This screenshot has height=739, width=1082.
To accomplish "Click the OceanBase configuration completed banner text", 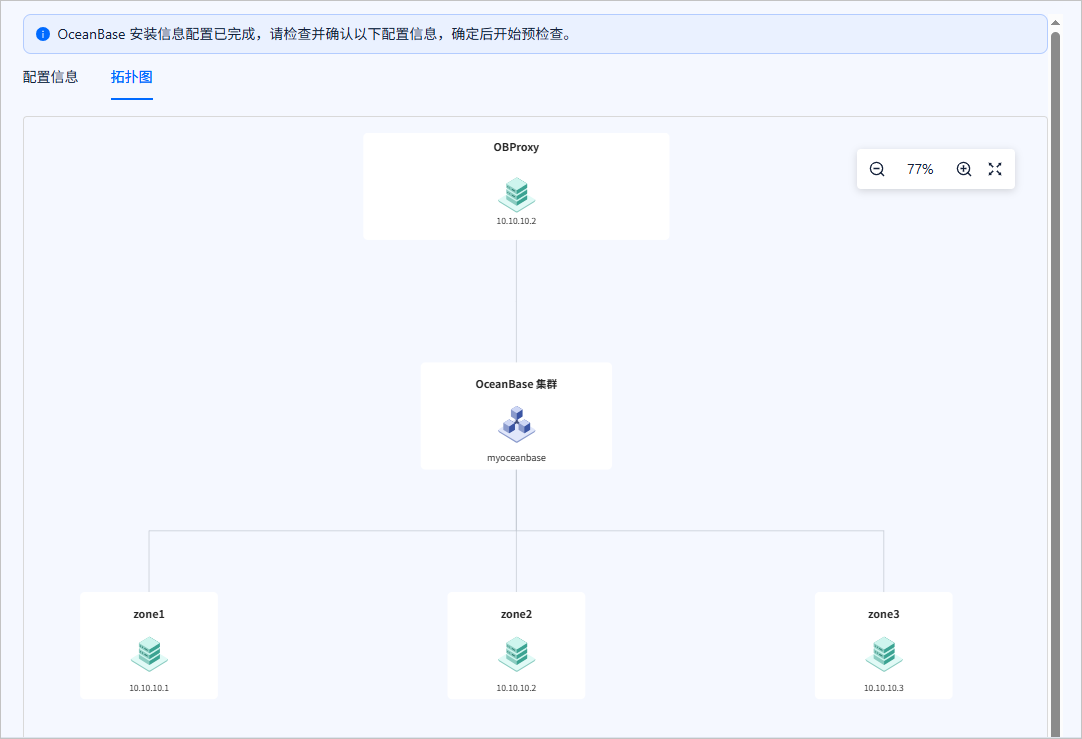I will tap(315, 34).
